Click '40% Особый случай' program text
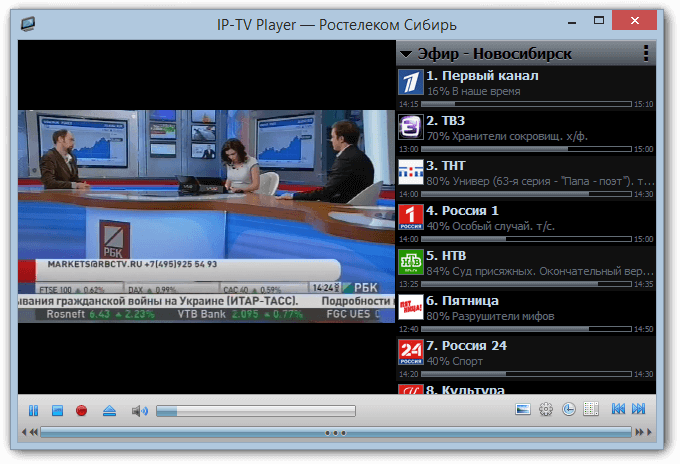680x464 pixels. 491,226
